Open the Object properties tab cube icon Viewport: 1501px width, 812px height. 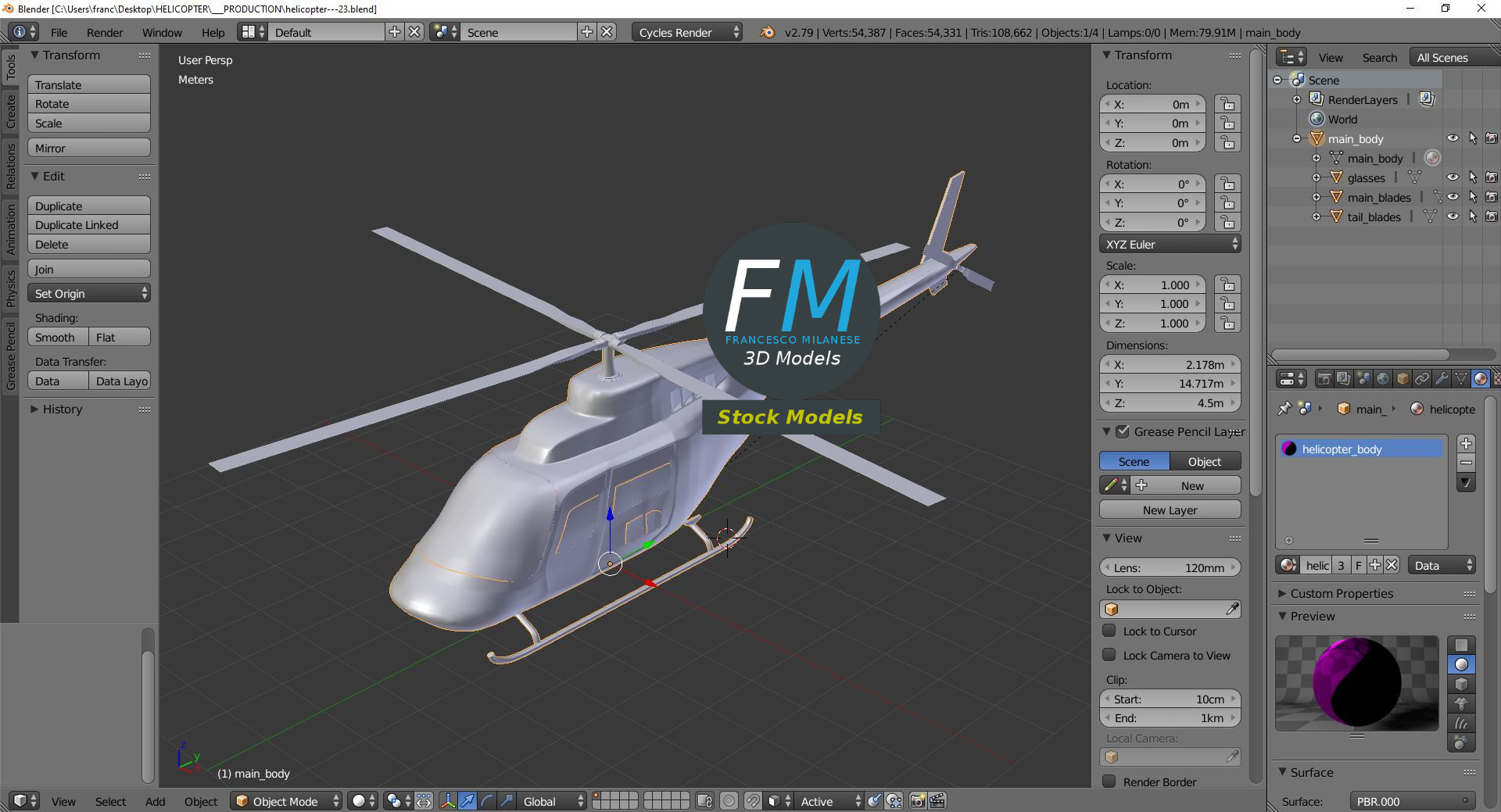pos(1402,379)
